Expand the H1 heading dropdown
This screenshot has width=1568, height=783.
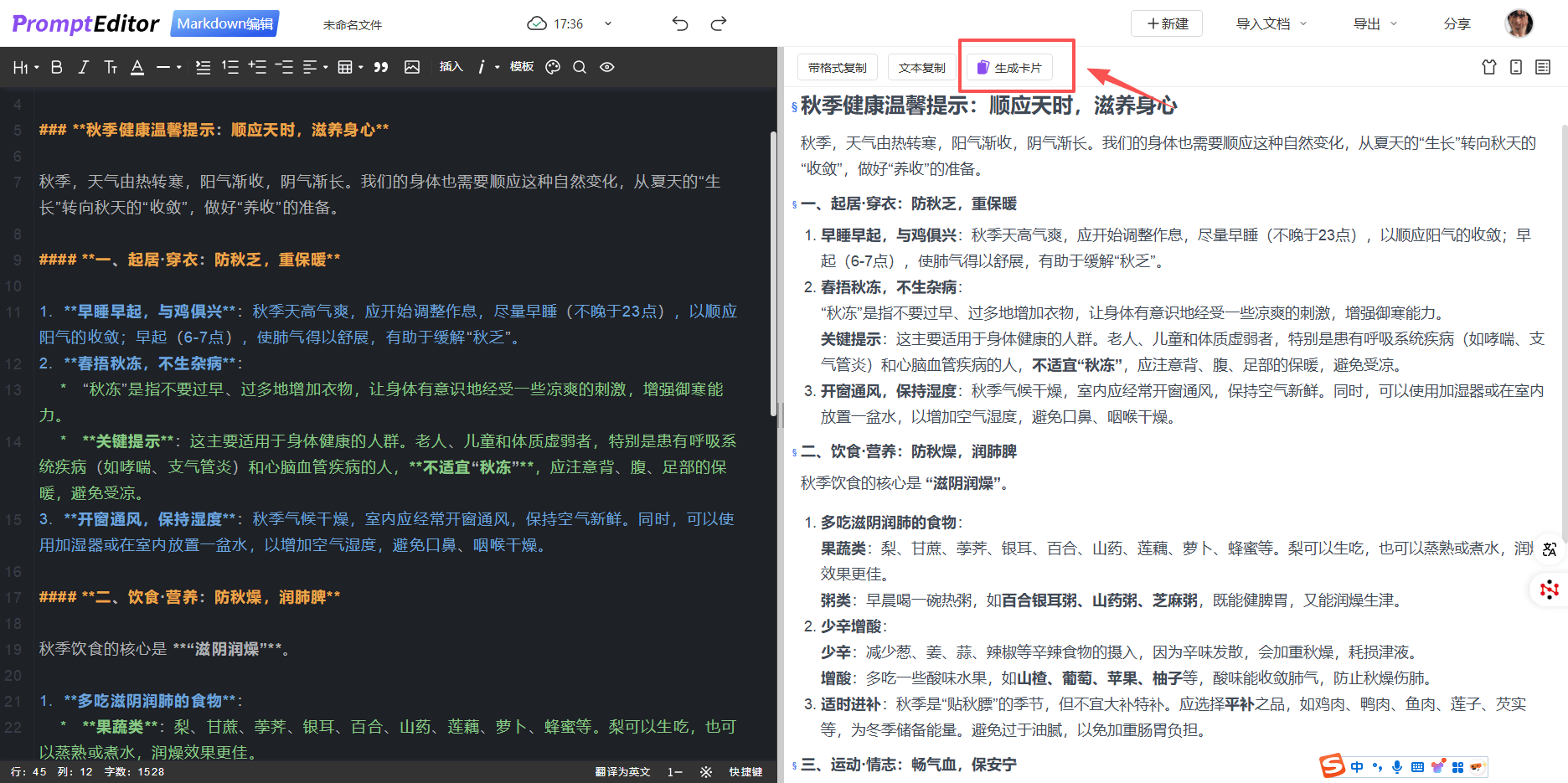pyautogui.click(x=26, y=67)
